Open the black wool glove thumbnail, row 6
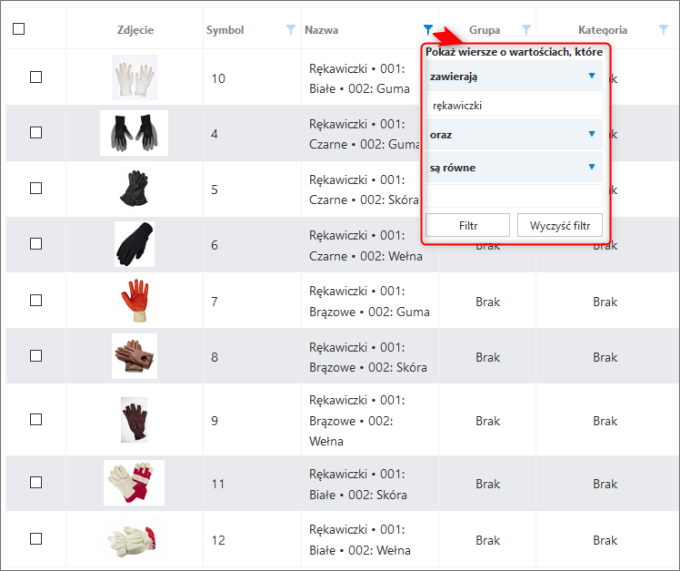Viewport: 680px width, 571px height. [x=134, y=244]
